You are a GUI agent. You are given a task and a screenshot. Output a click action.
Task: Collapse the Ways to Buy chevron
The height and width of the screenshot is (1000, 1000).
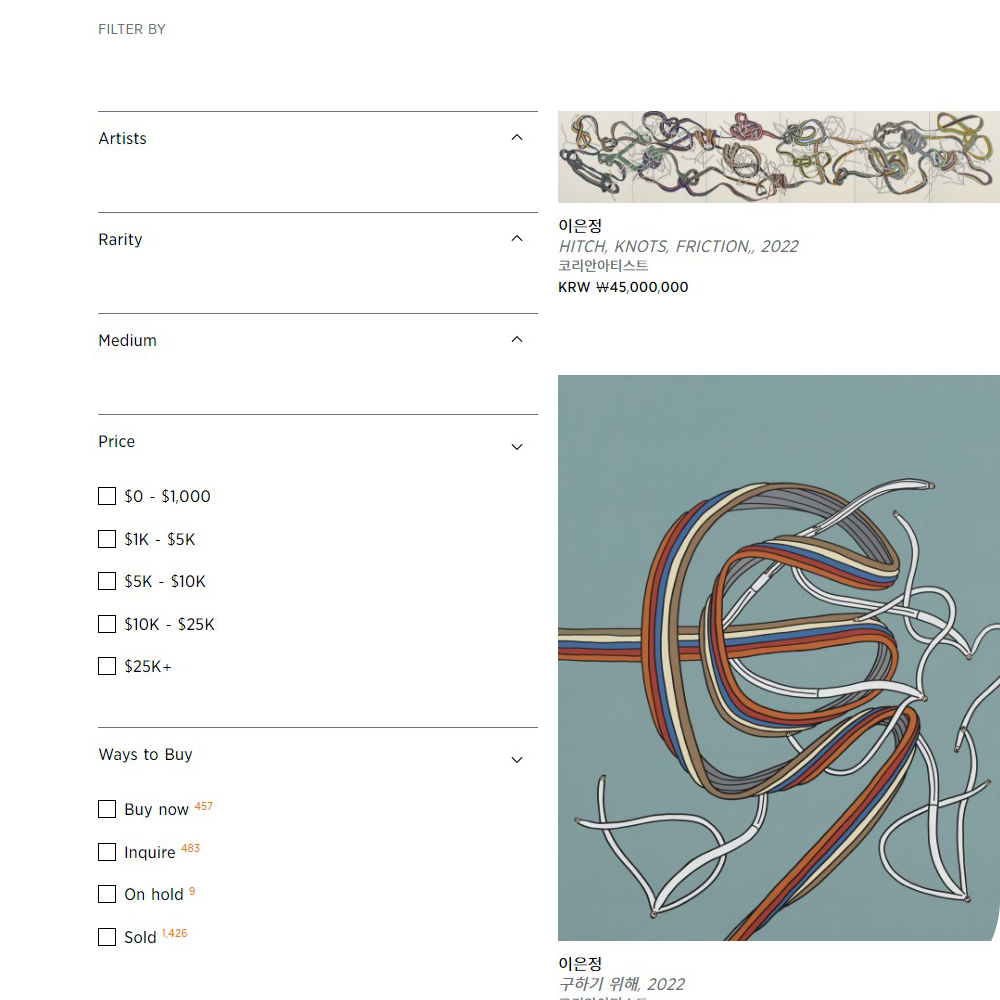pyautogui.click(x=517, y=760)
